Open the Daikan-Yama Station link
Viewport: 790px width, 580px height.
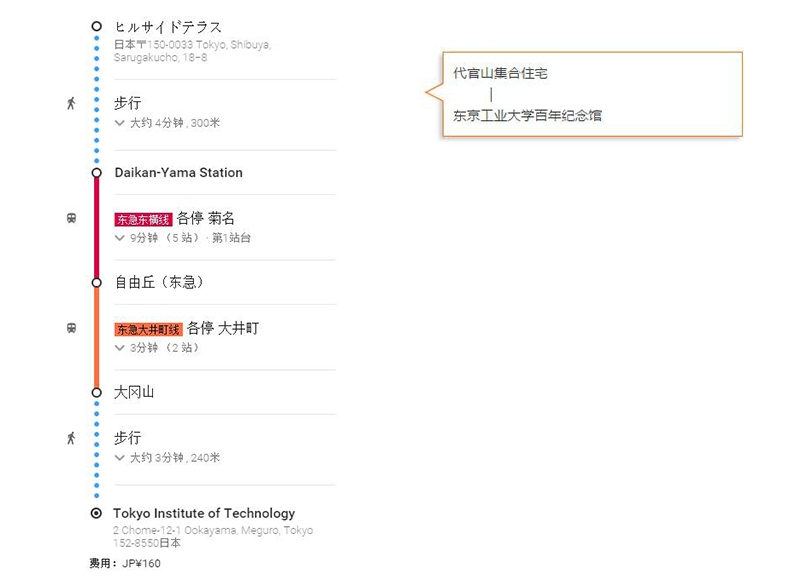[178, 173]
